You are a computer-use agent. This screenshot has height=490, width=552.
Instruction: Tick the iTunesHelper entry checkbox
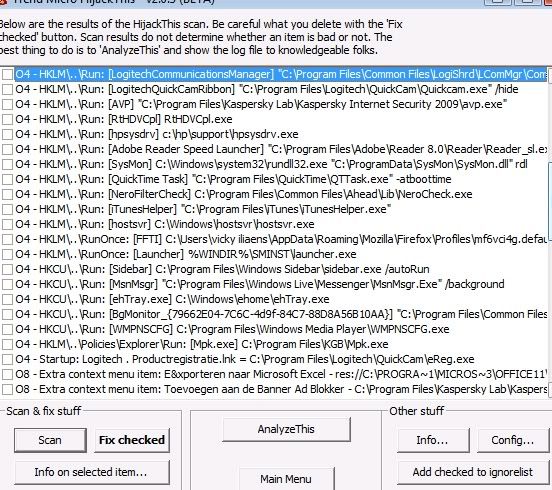[x=7, y=209]
